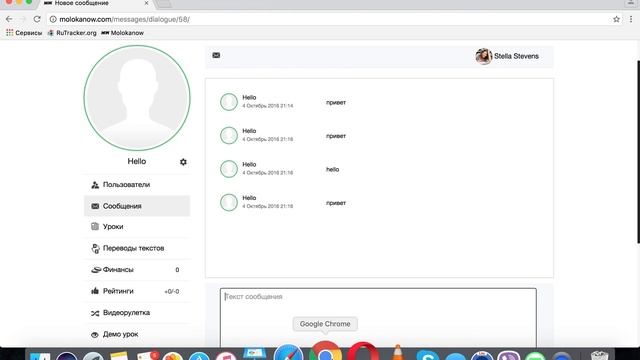
Task: Select the Новое сообщение browser tab
Action: (96, 3)
